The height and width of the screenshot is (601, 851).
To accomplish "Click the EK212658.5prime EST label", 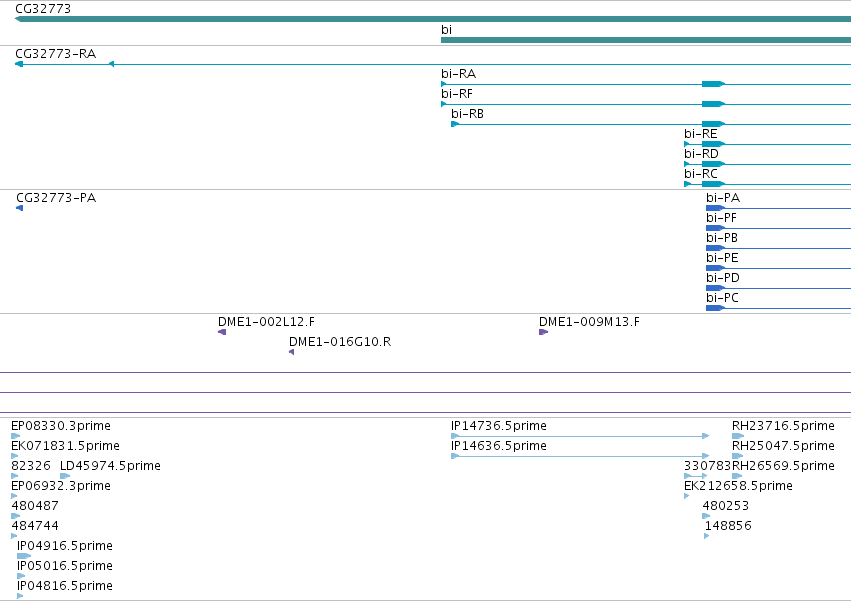I will point(738,486).
